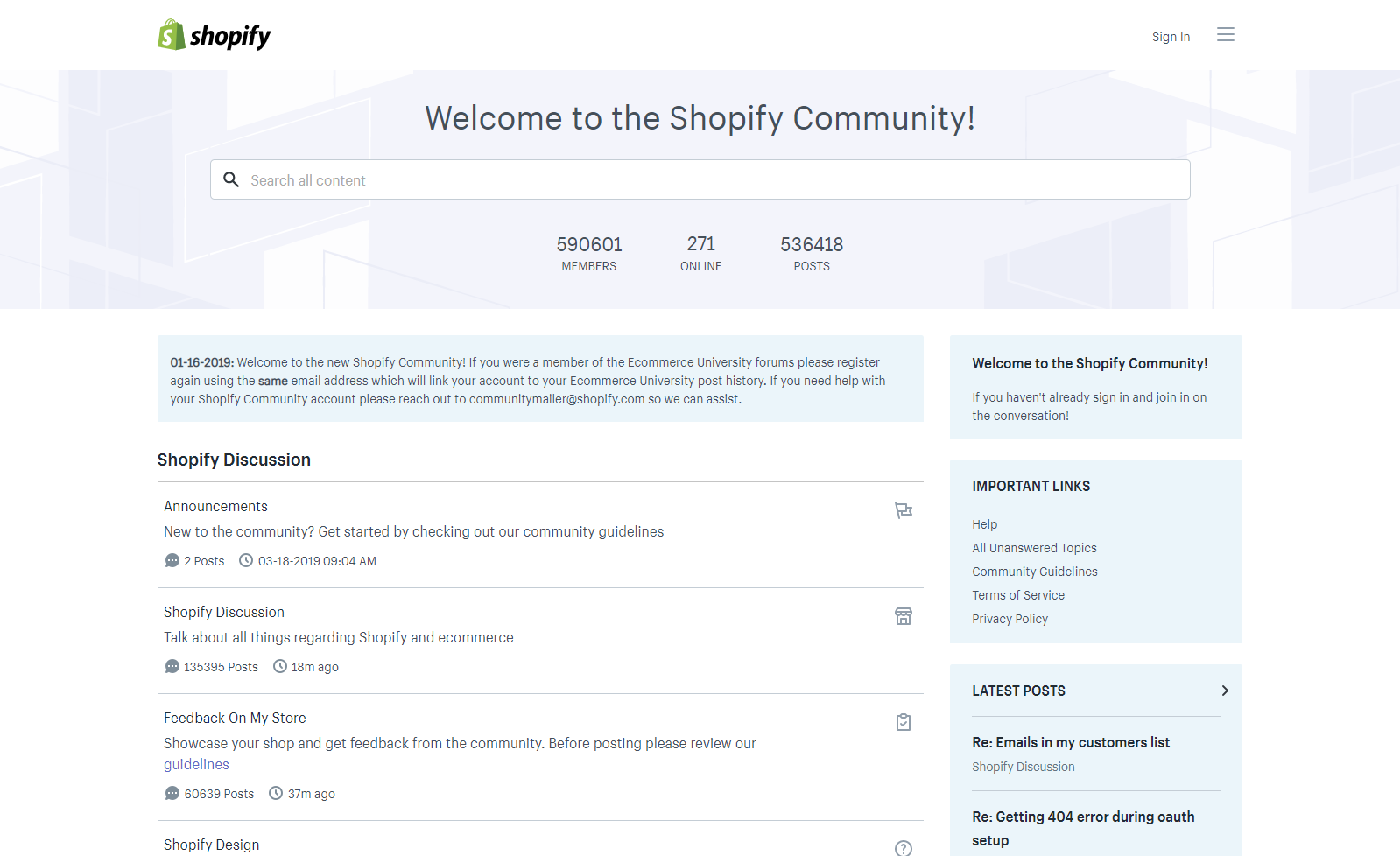Viewport: 1400px width, 856px height.
Task: Open All Unanswered Topics link
Action: pyautogui.click(x=1034, y=548)
